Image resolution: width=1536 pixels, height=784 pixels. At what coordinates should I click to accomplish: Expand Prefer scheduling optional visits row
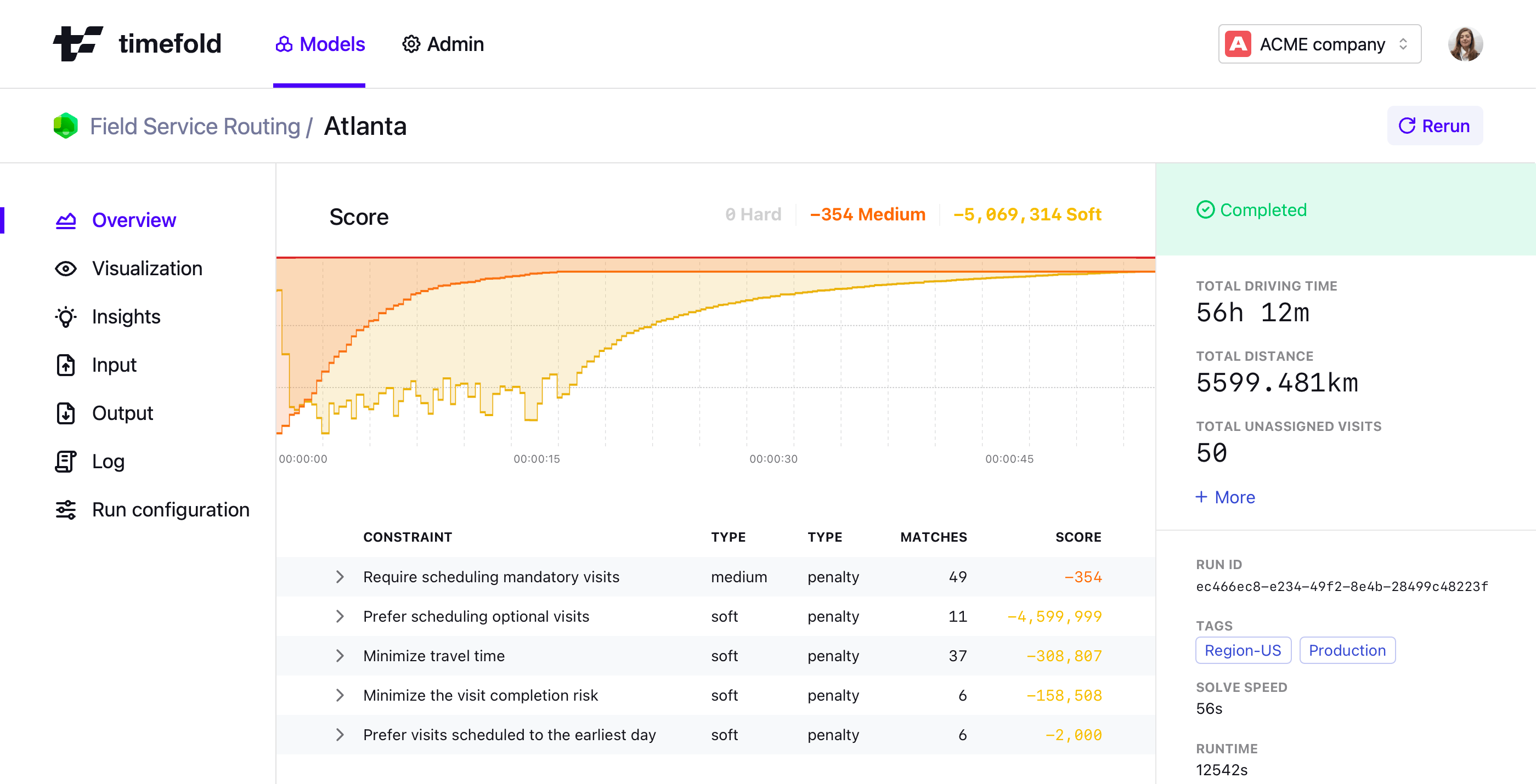click(340, 617)
